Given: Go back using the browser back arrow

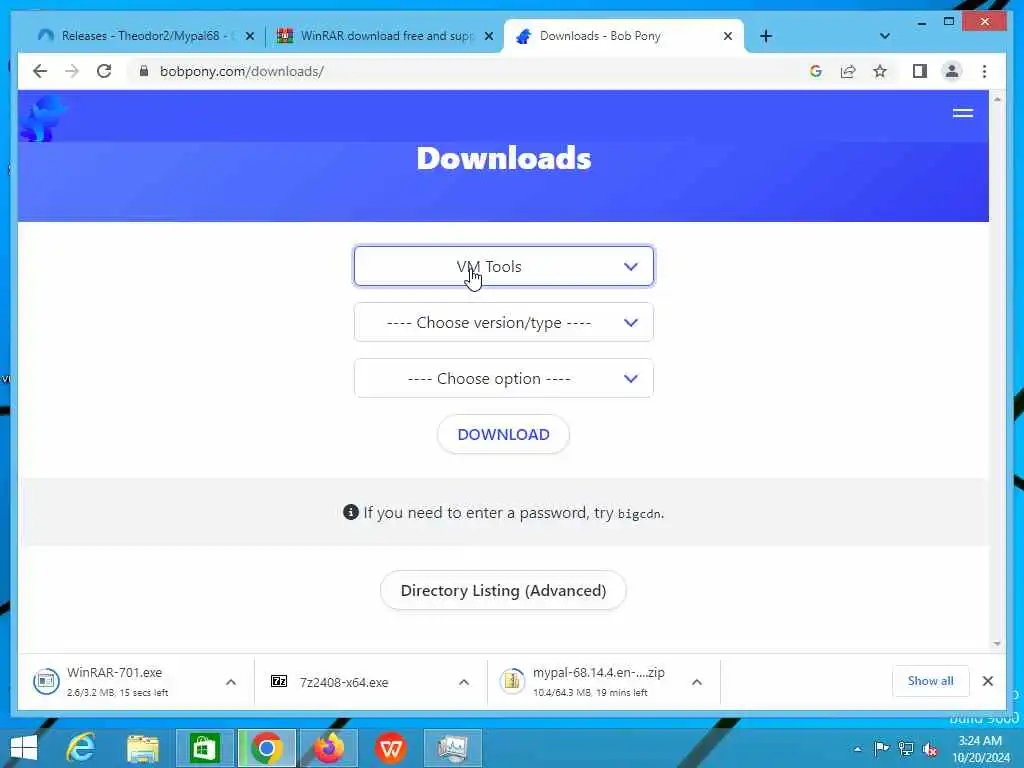Looking at the screenshot, I should pyautogui.click(x=40, y=71).
